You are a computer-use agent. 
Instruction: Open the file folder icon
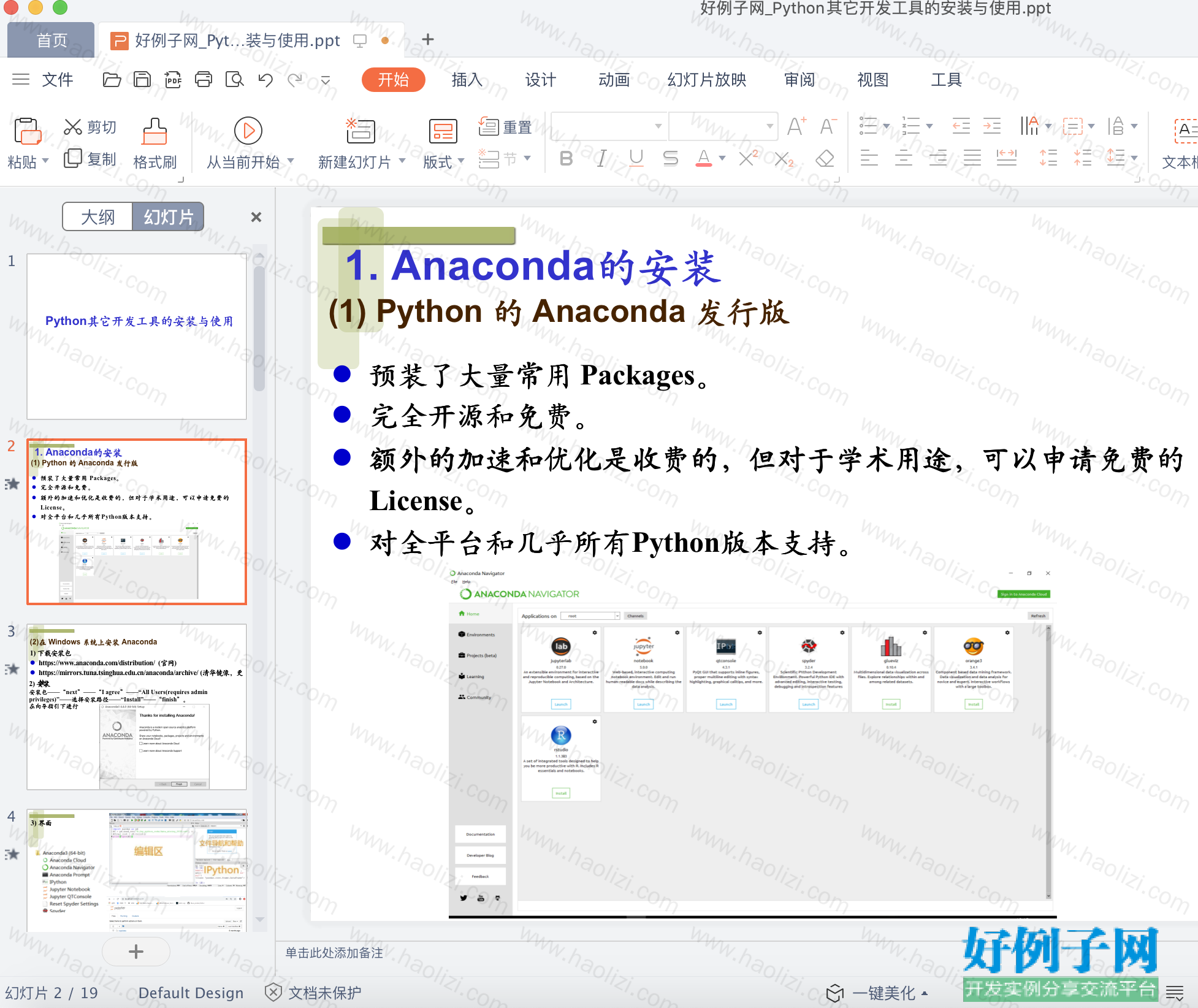112,80
